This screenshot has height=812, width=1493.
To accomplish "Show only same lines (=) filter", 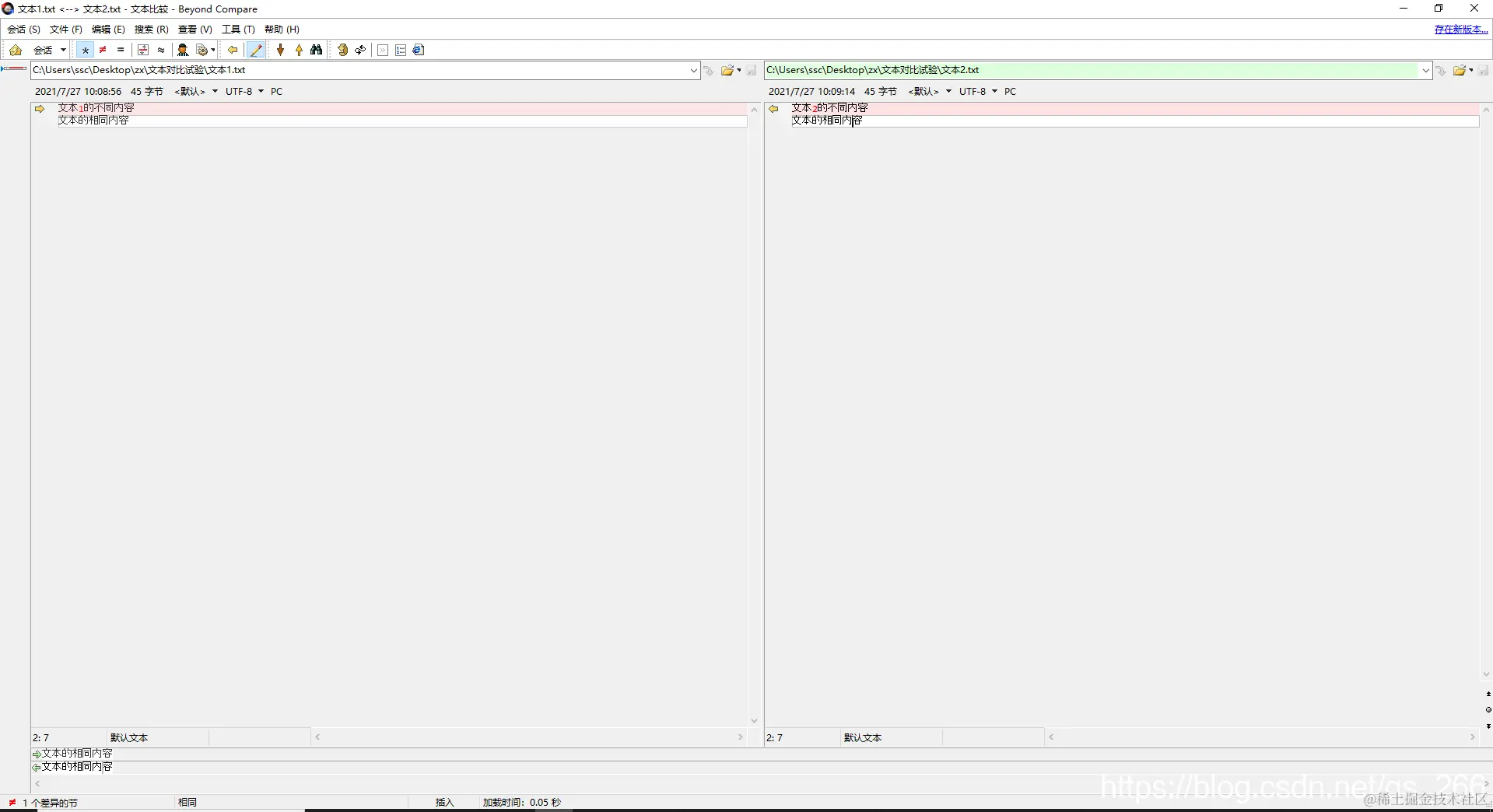I will (x=121, y=50).
